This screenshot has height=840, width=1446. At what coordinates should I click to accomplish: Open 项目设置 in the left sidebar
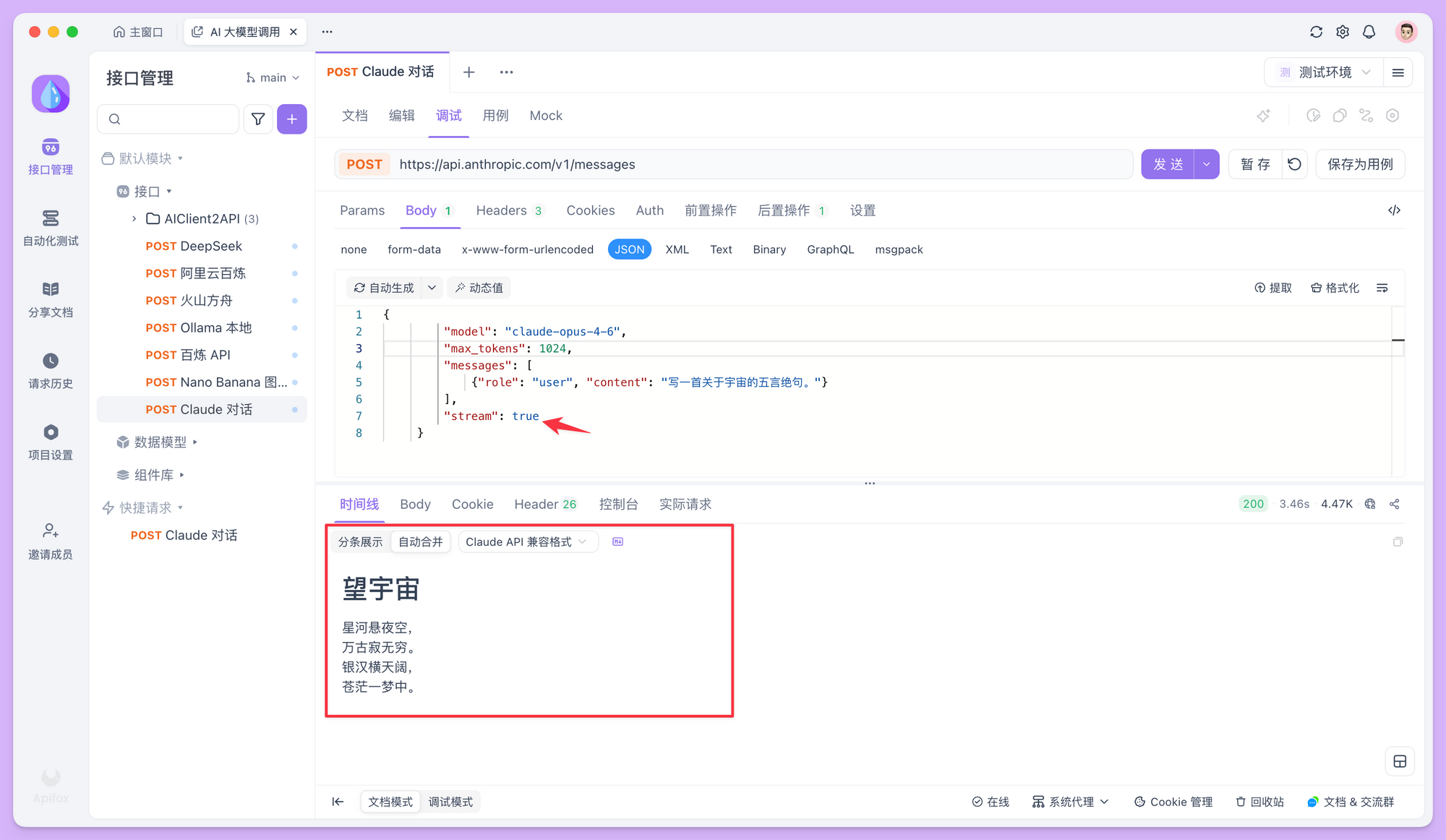click(50, 441)
